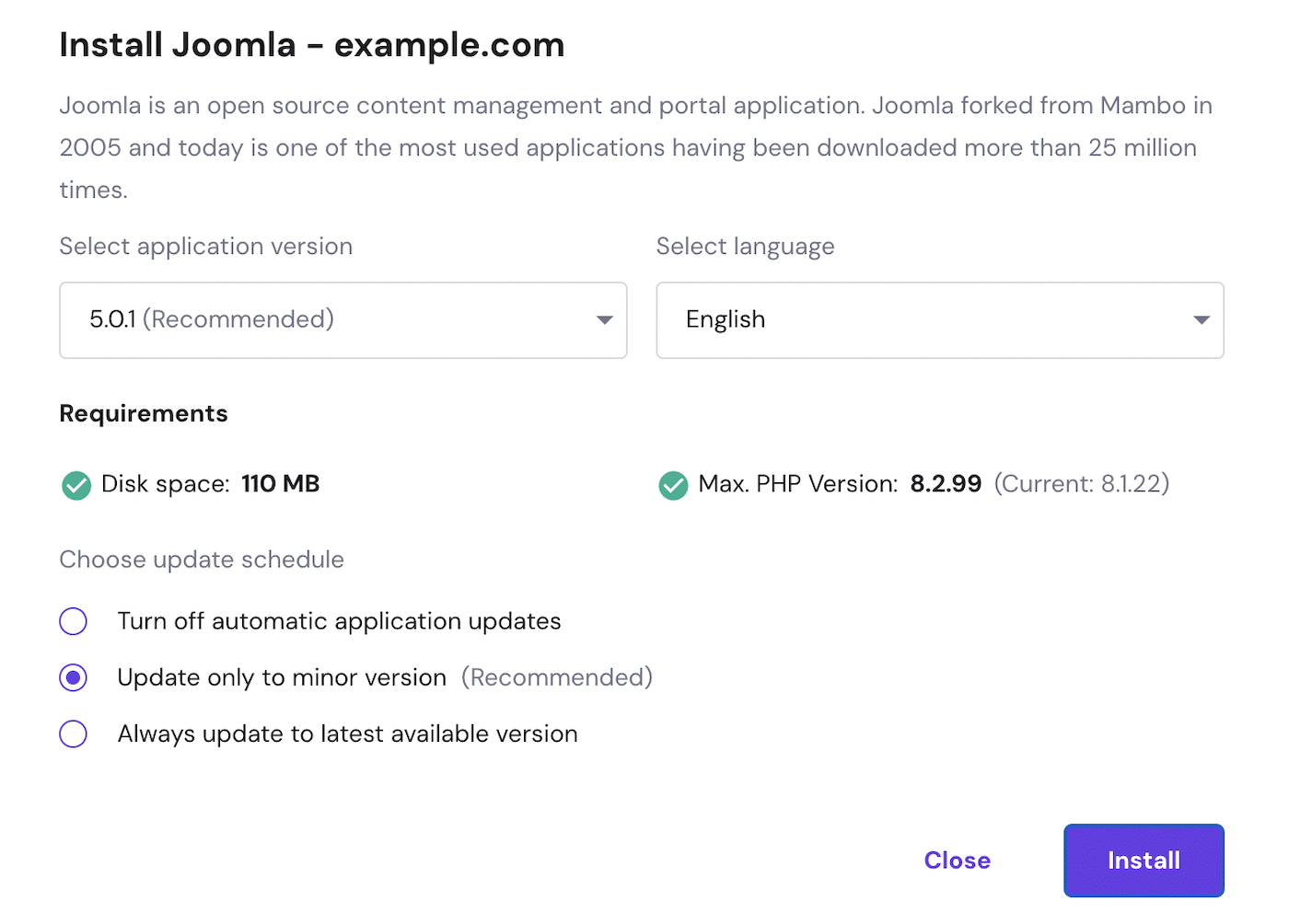
Task: Choose update only to minor version
Action: click(x=73, y=677)
